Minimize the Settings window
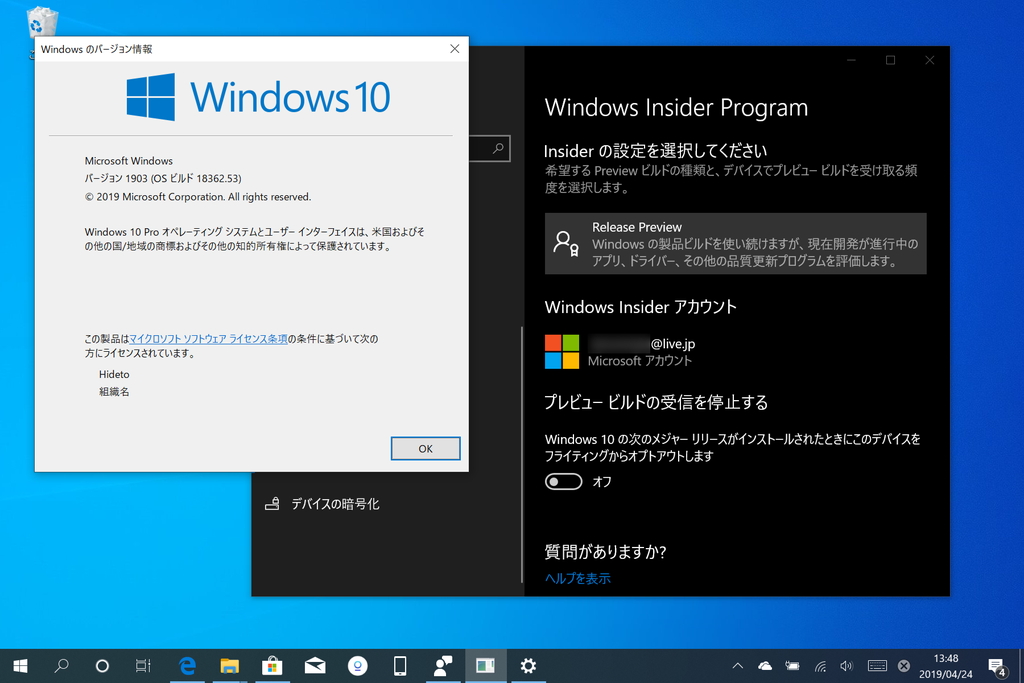Viewport: 1024px width, 683px height. pyautogui.click(x=851, y=60)
